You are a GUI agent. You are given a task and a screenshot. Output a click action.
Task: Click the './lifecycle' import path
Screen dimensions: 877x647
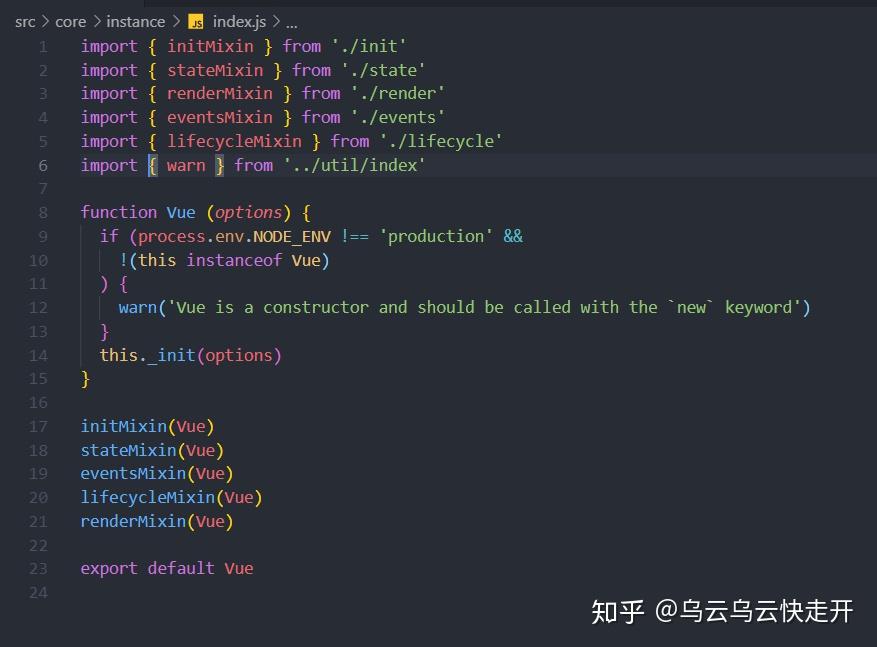pyautogui.click(x=441, y=141)
